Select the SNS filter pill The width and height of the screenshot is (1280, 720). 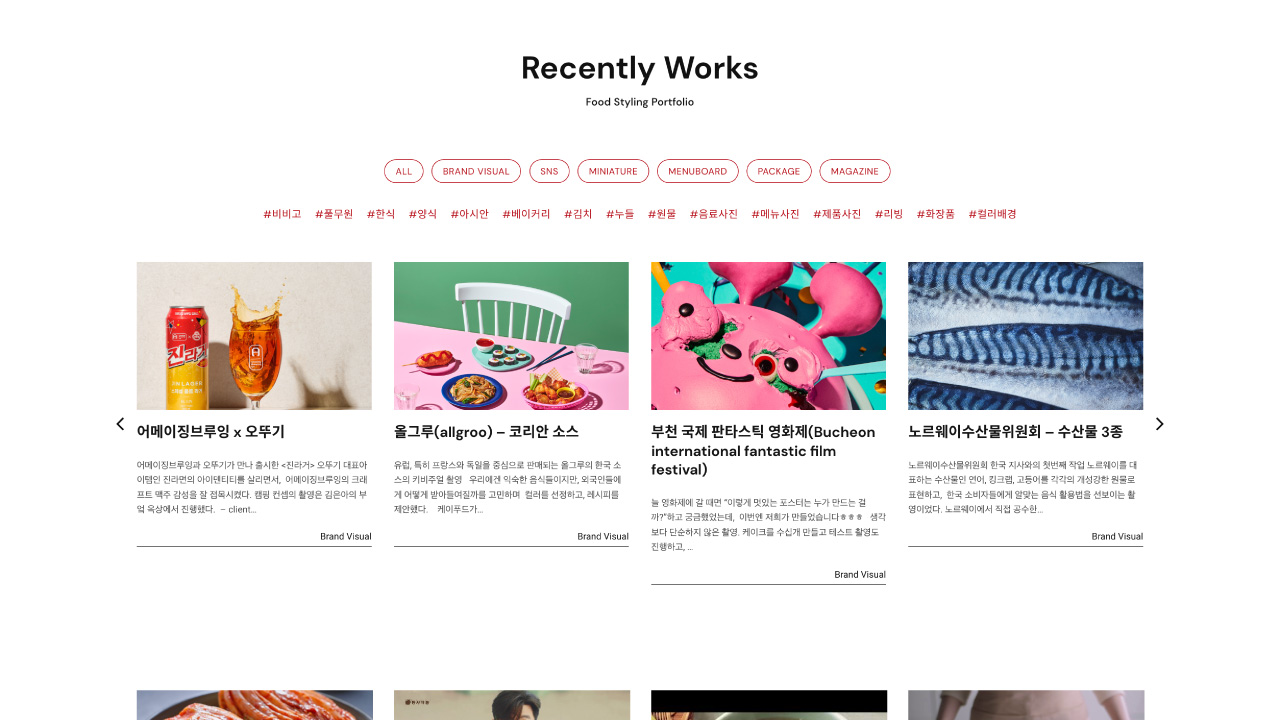(549, 171)
